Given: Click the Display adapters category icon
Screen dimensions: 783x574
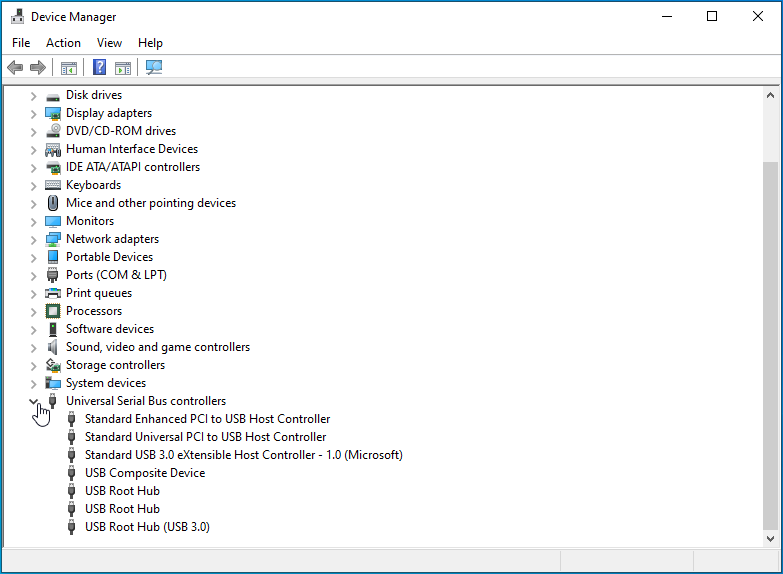Looking at the screenshot, I should point(53,113).
